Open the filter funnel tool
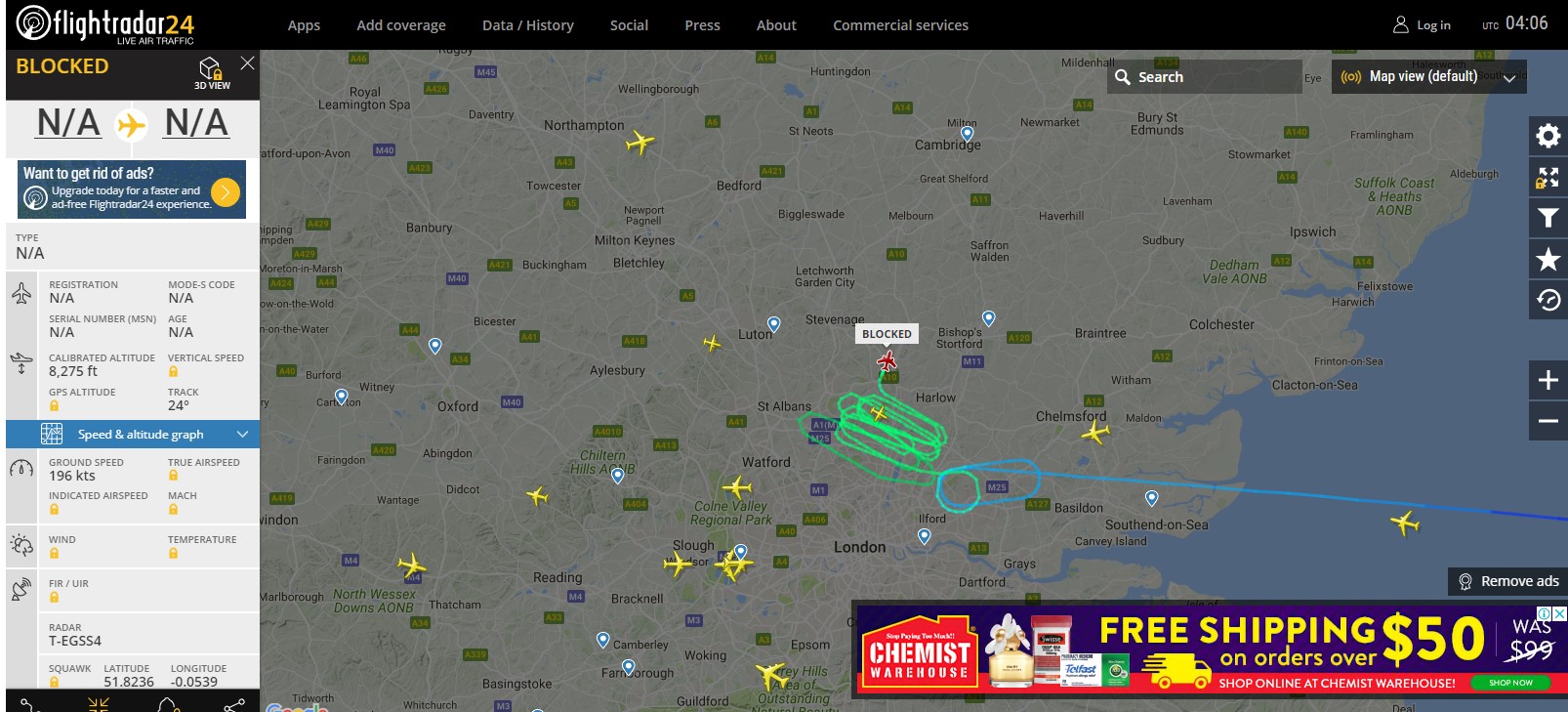Screen dimensions: 1568x712 pyautogui.click(x=1547, y=218)
